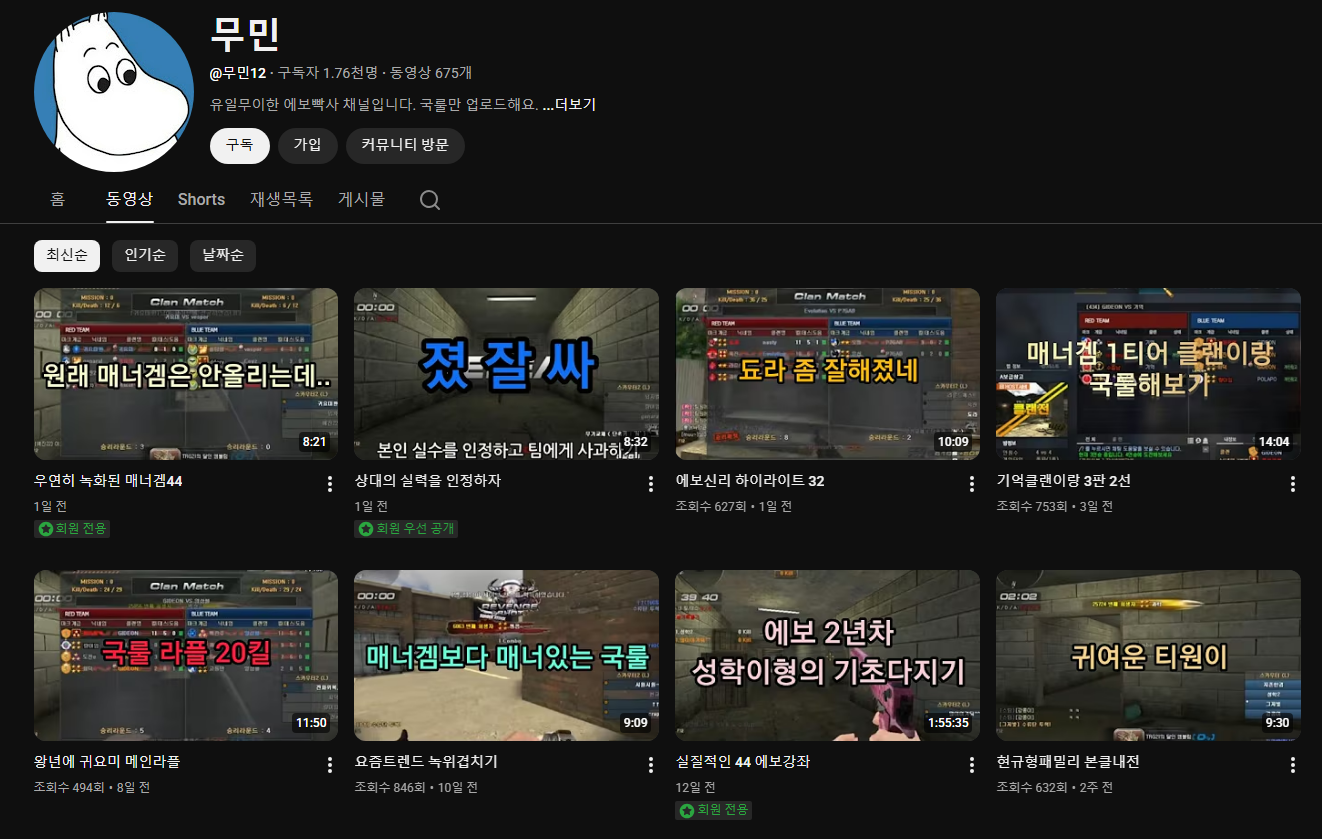Switch to the Shorts tab
1322x839 pixels.
[x=201, y=199]
